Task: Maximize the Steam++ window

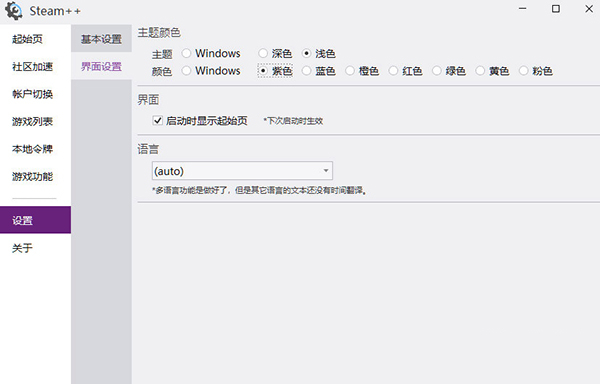Action: pos(556,8)
